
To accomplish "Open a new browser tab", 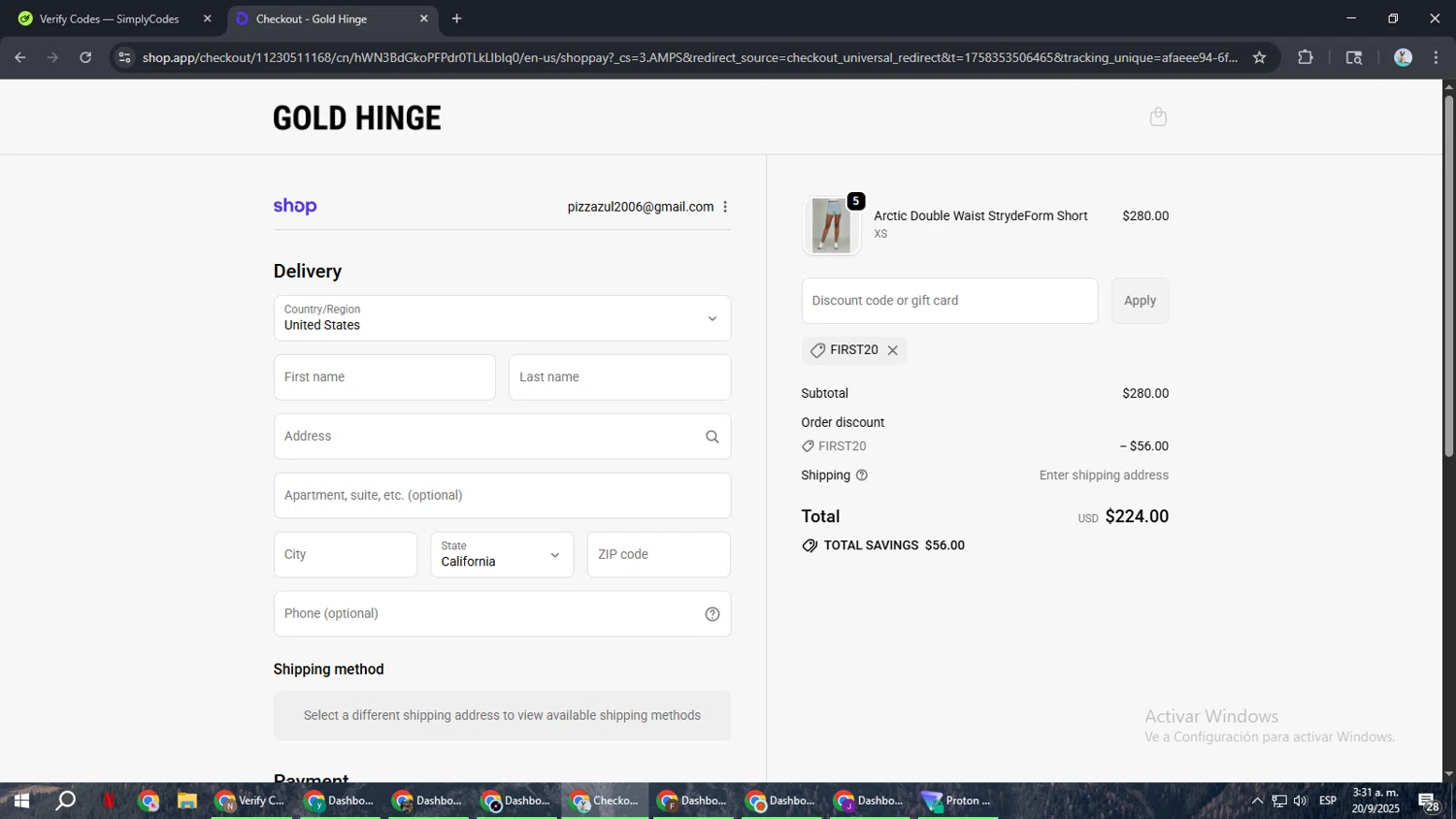I will coord(456,18).
